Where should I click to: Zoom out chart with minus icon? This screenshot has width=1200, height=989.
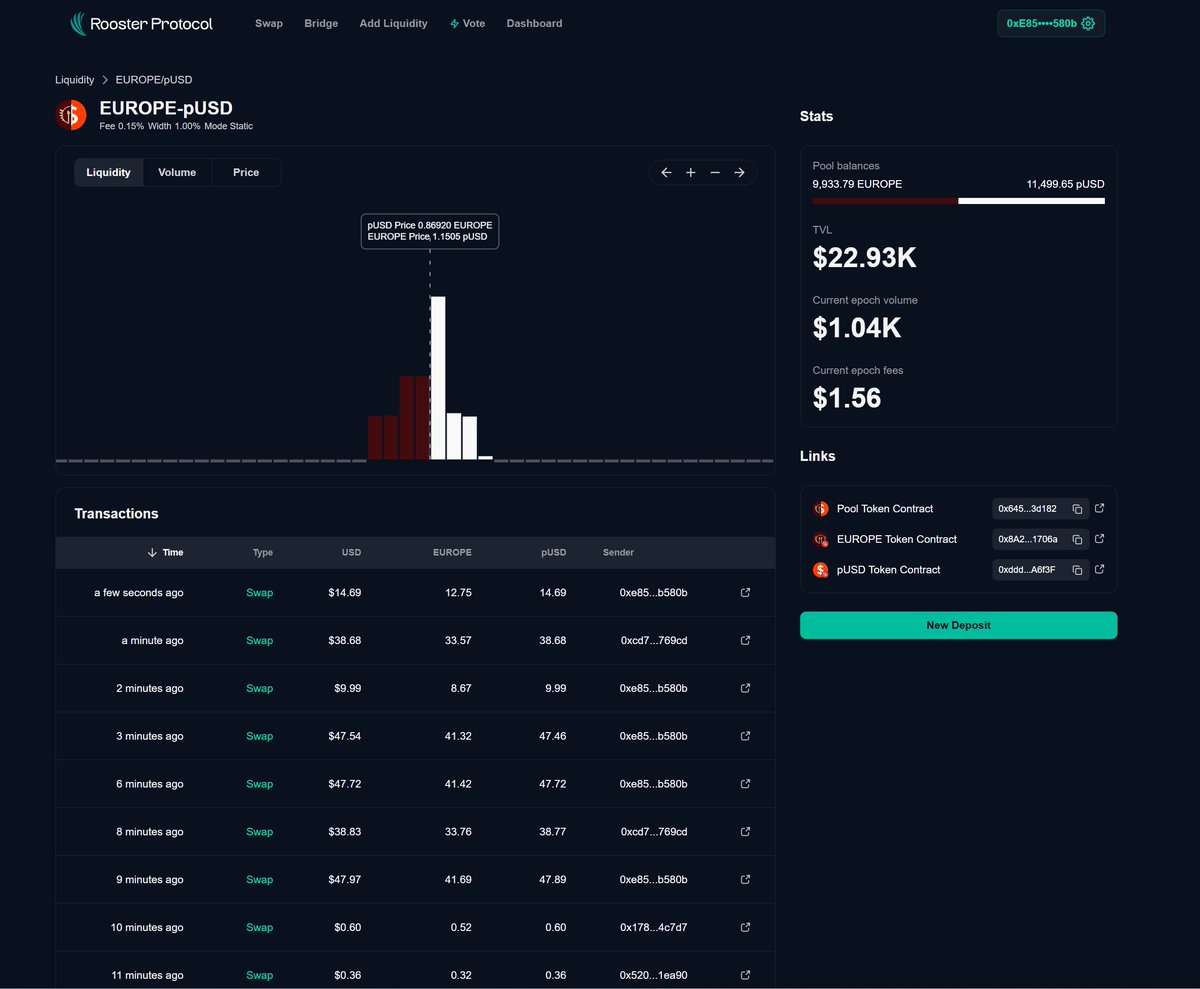[x=715, y=172]
